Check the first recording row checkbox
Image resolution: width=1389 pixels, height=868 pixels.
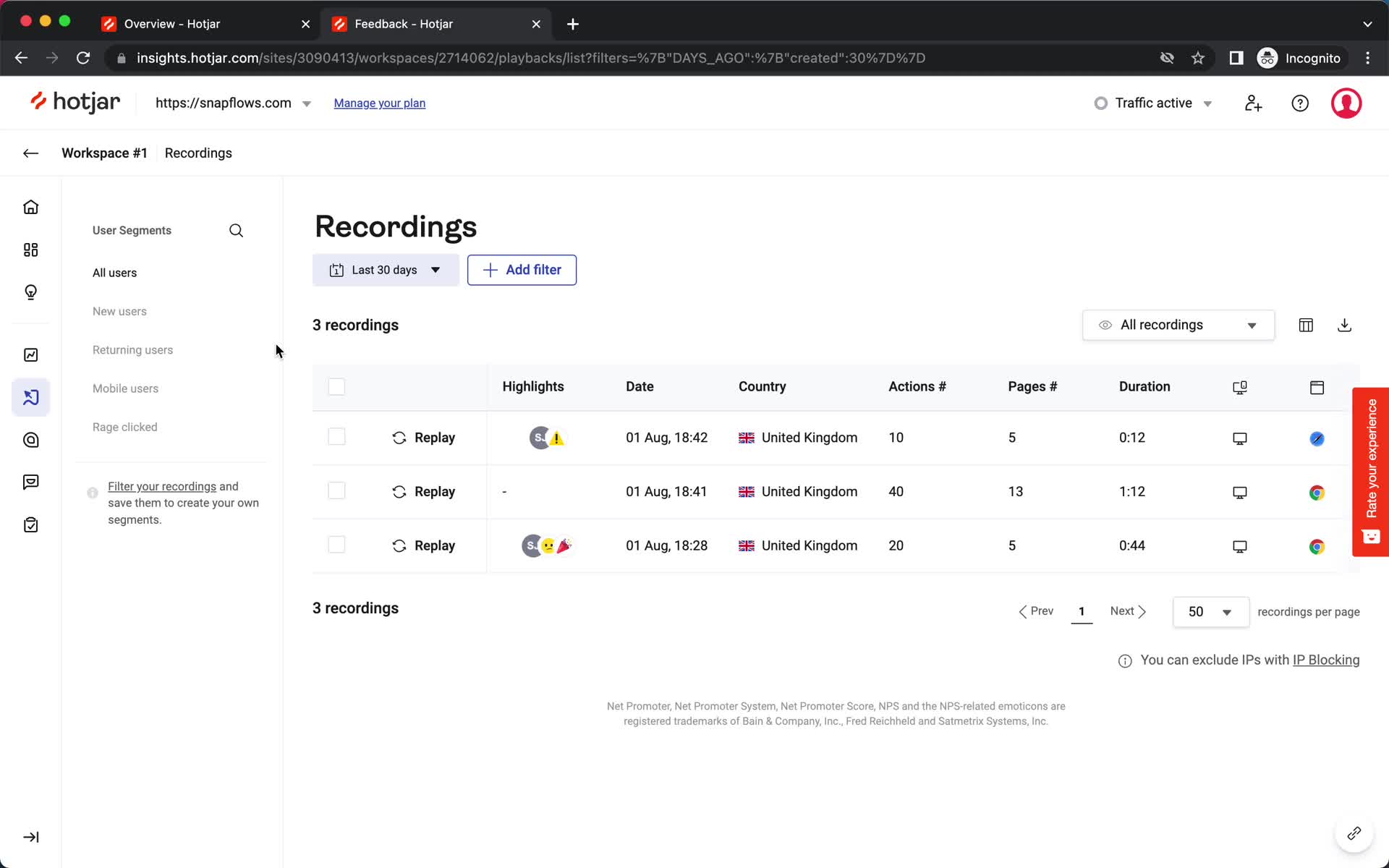[336, 437]
